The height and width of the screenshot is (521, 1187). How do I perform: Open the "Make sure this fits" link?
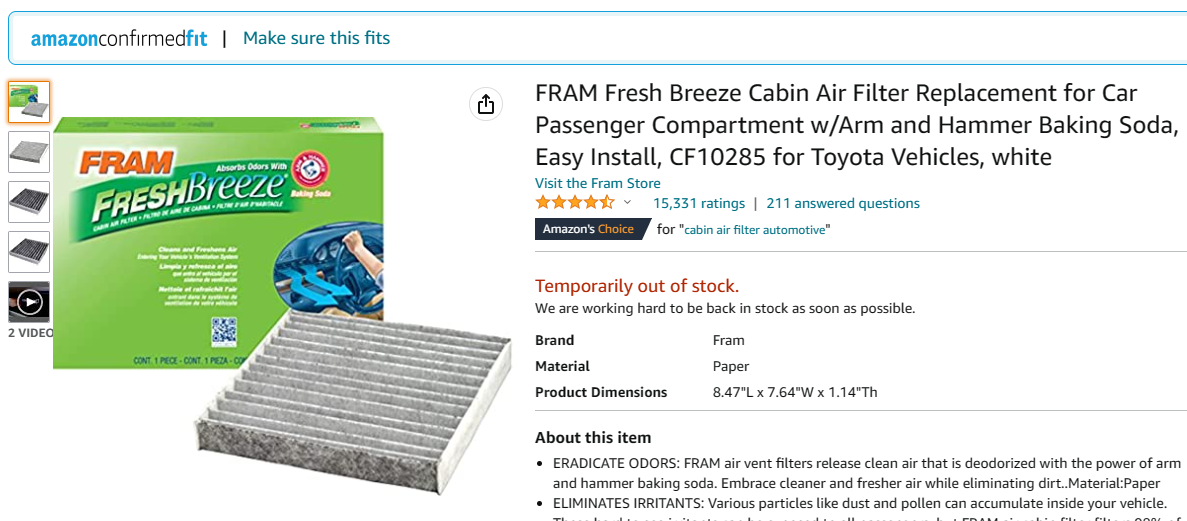click(316, 38)
